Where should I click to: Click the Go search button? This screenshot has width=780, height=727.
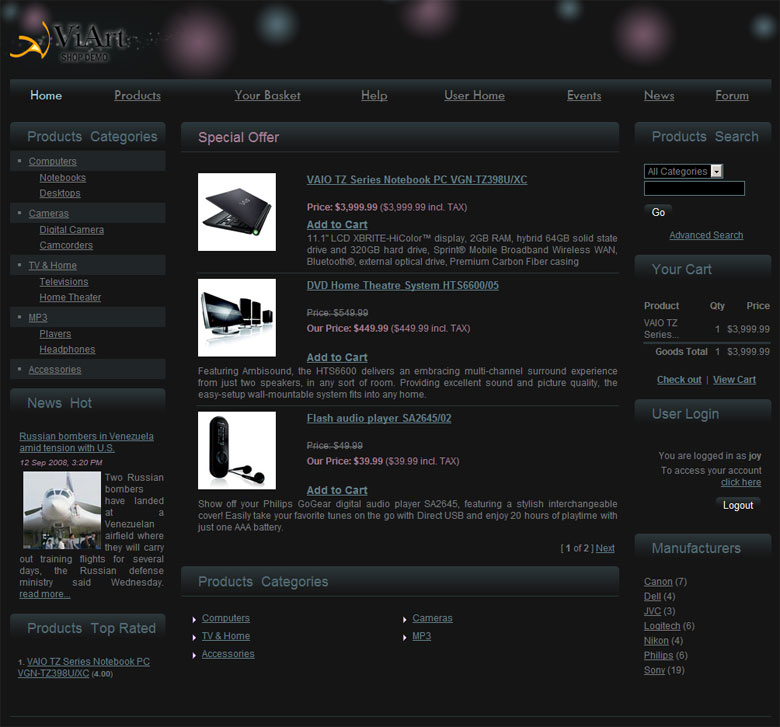pos(658,212)
